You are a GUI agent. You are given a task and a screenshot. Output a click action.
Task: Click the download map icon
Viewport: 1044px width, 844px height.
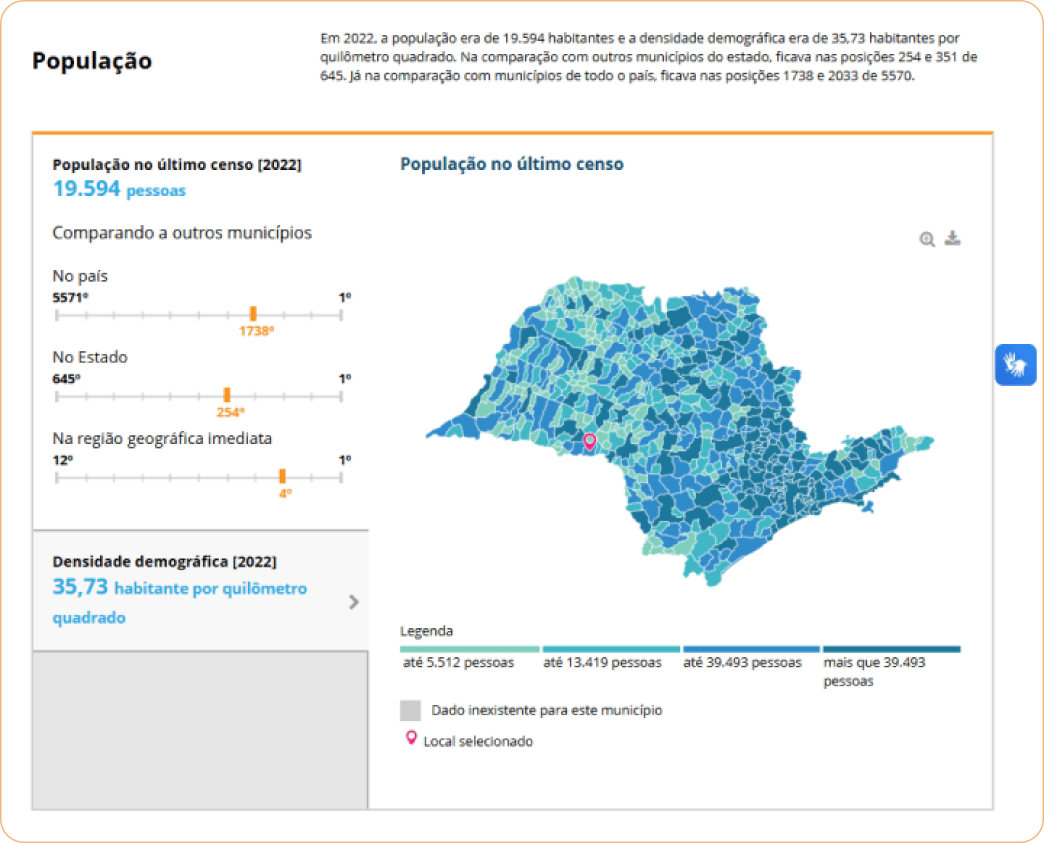(953, 237)
